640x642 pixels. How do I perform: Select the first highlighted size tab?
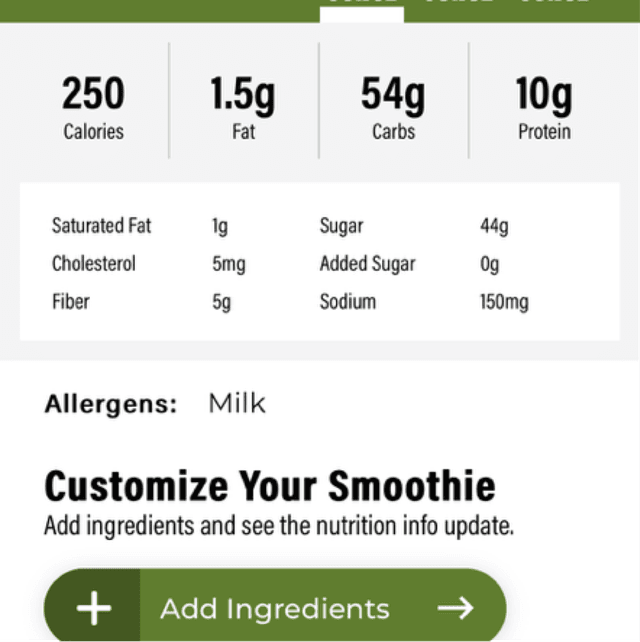(362, 5)
